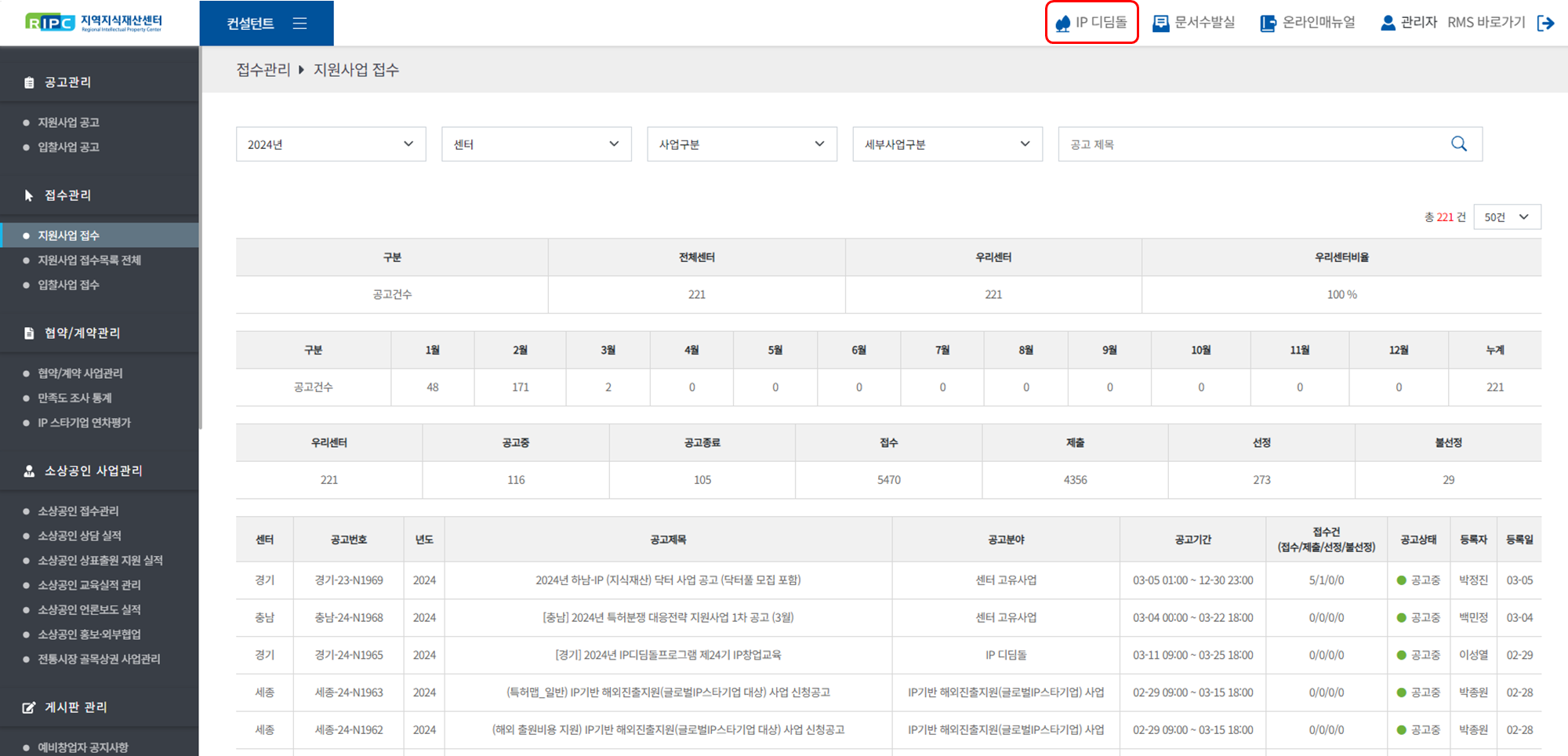
Task: Open the 온라인매뉴얼 link
Action: click(x=1307, y=23)
